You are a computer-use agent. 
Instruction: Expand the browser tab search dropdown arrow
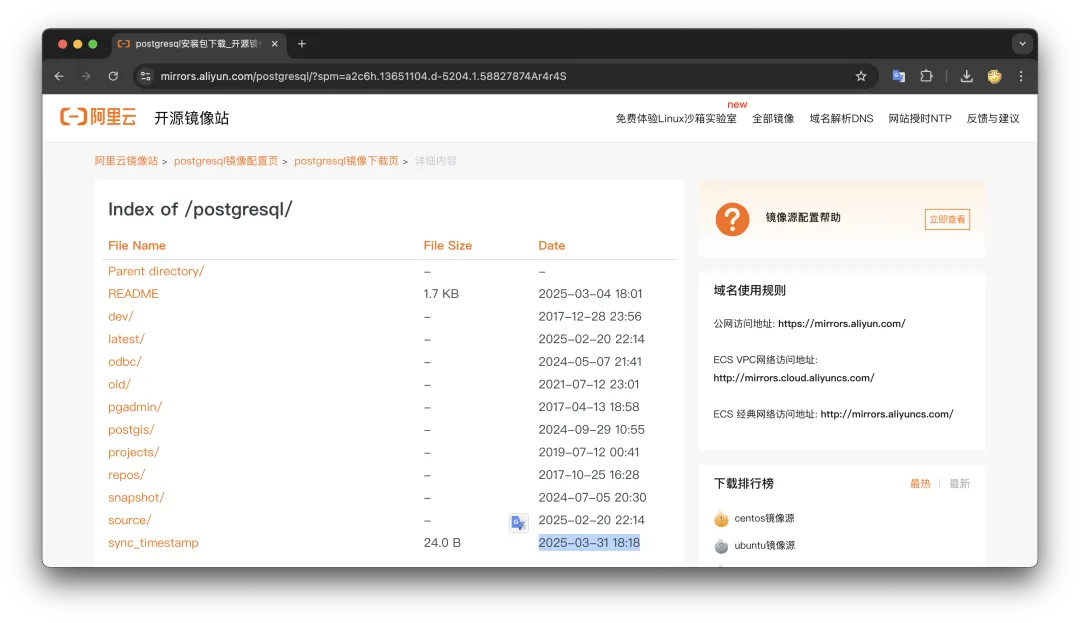point(1022,43)
